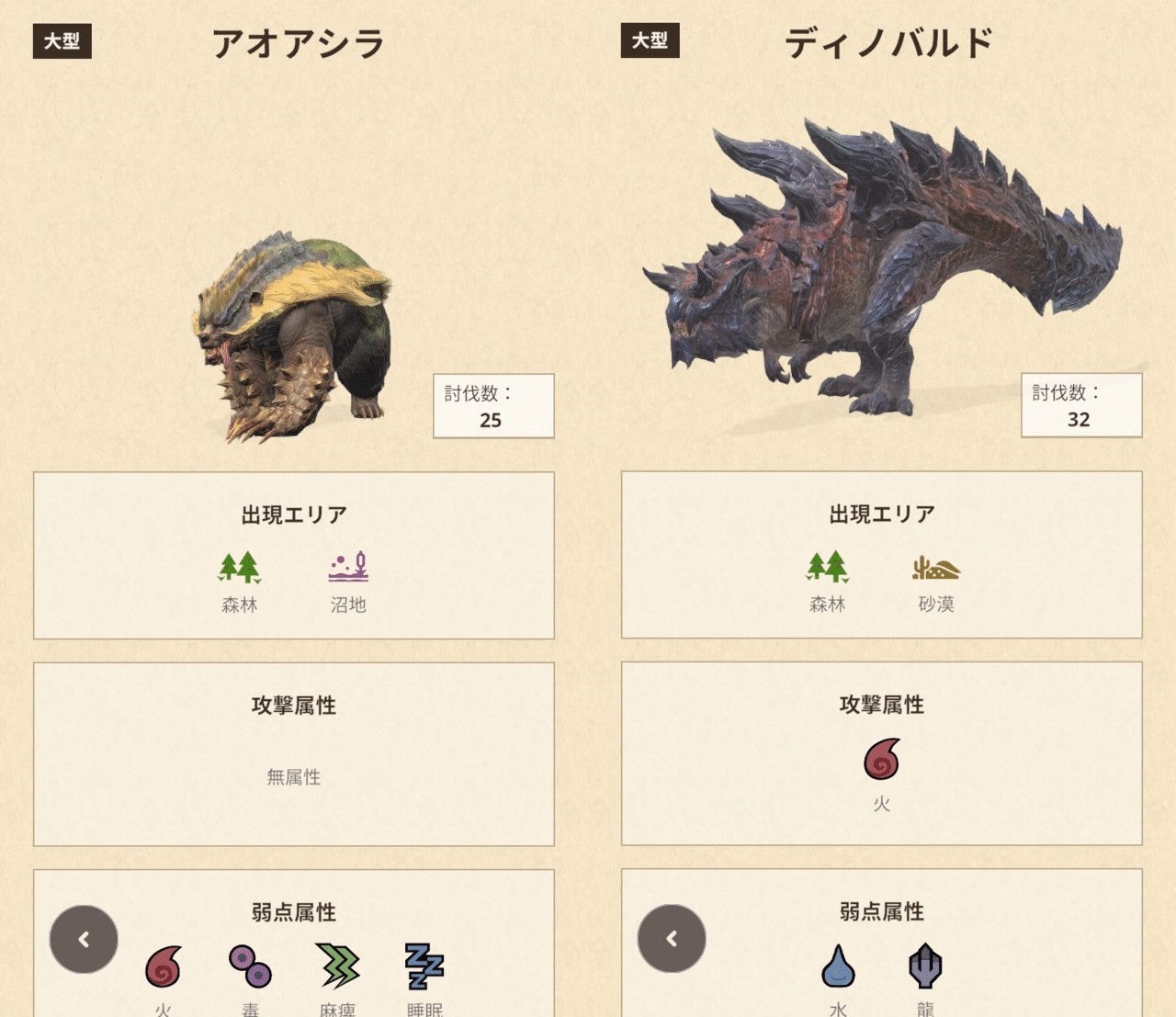The width and height of the screenshot is (1176, 1017).
Task: Click the 大型 tag beside アオアシラ
Action: [x=62, y=41]
